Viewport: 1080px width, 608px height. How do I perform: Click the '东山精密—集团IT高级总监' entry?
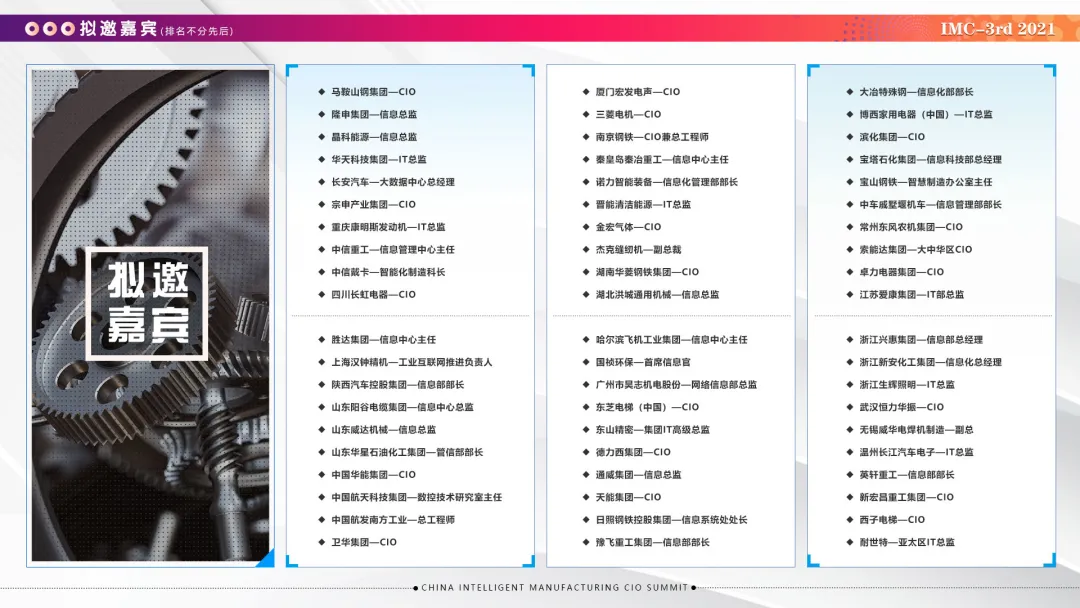(x=652, y=430)
